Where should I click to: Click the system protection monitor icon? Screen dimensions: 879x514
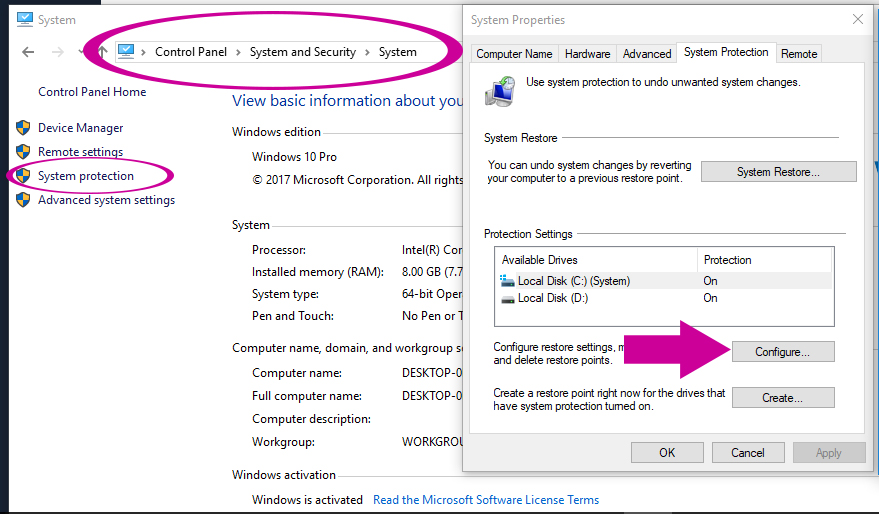pyautogui.click(x=500, y=91)
